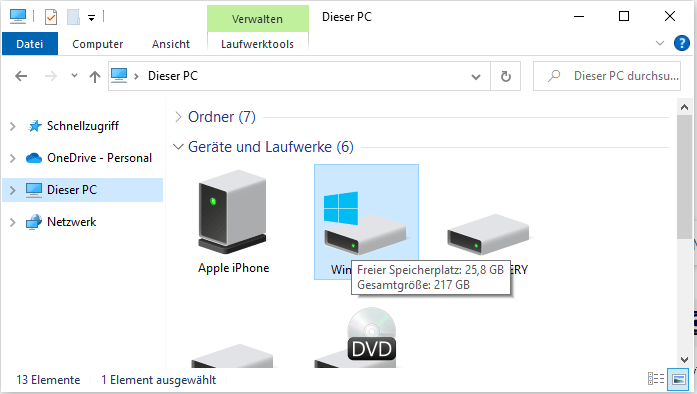697x394 pixels.
Task: Collapse the Geräte und Laufwerke (6) group
Action: [178, 147]
